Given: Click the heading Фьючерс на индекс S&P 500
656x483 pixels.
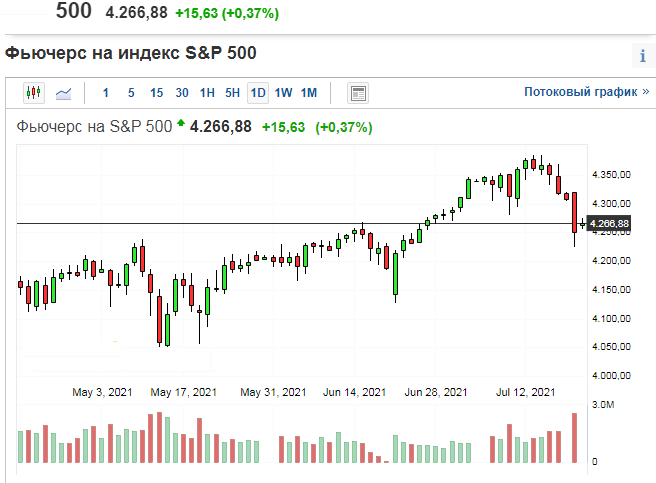Looking at the screenshot, I should click(x=131, y=53).
